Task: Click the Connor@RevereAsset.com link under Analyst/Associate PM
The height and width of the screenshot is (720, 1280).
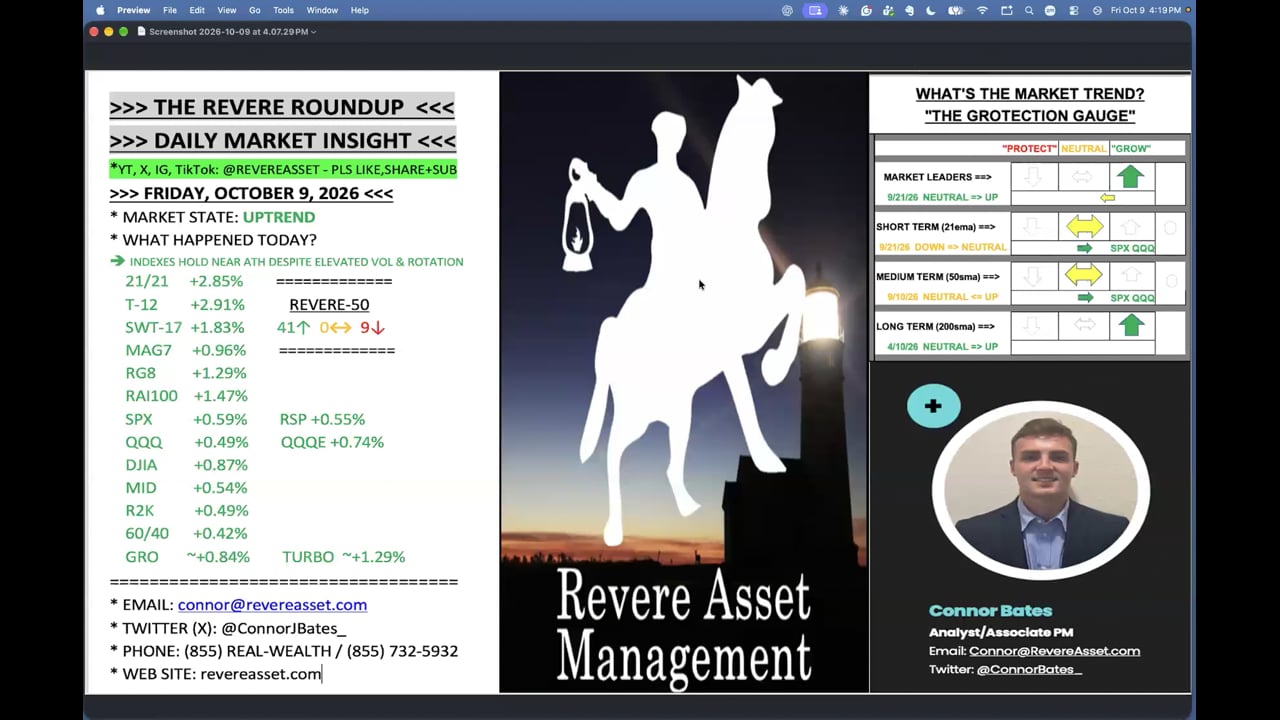Action: (1054, 651)
